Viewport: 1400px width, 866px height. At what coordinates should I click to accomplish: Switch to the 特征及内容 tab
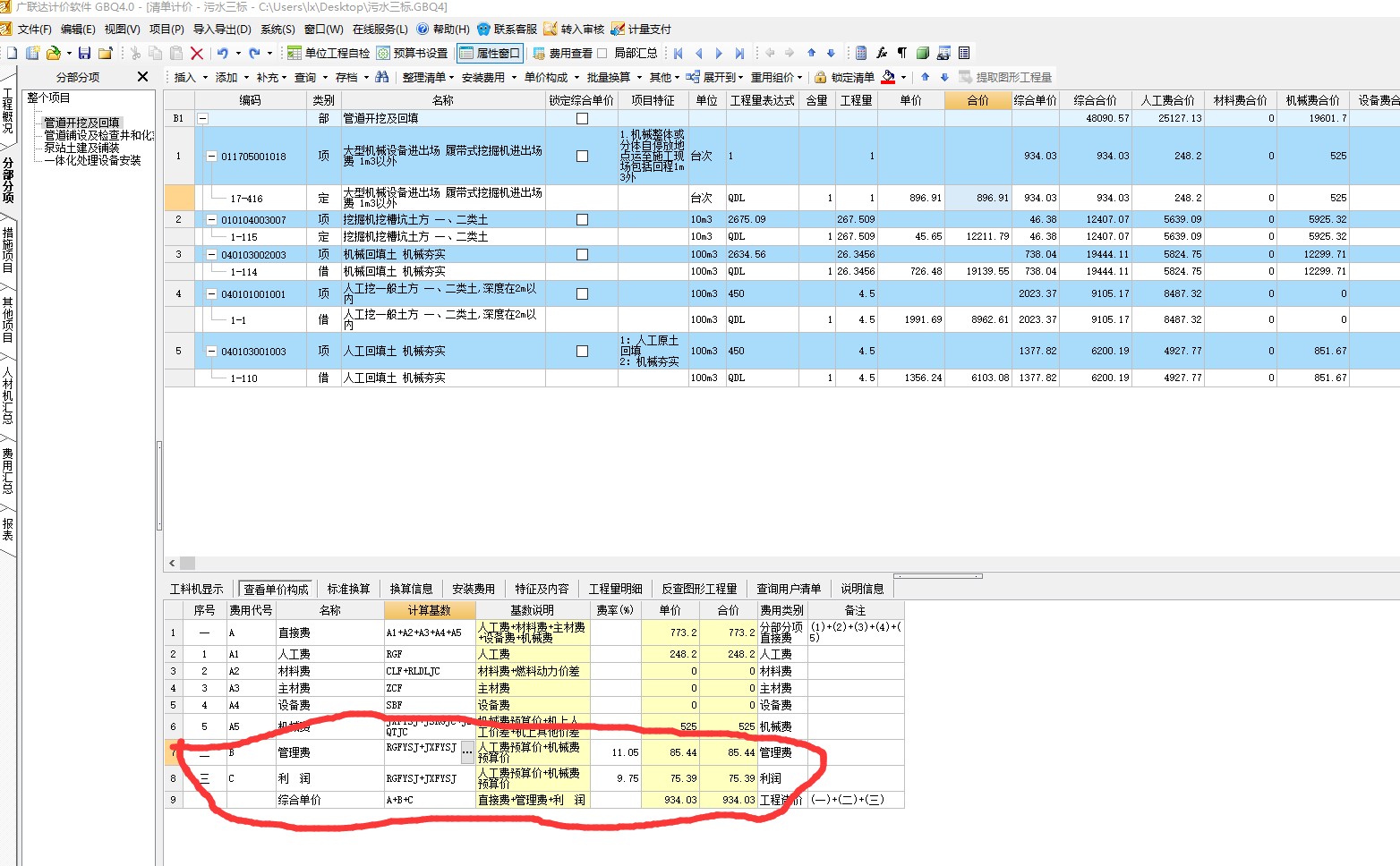542,589
